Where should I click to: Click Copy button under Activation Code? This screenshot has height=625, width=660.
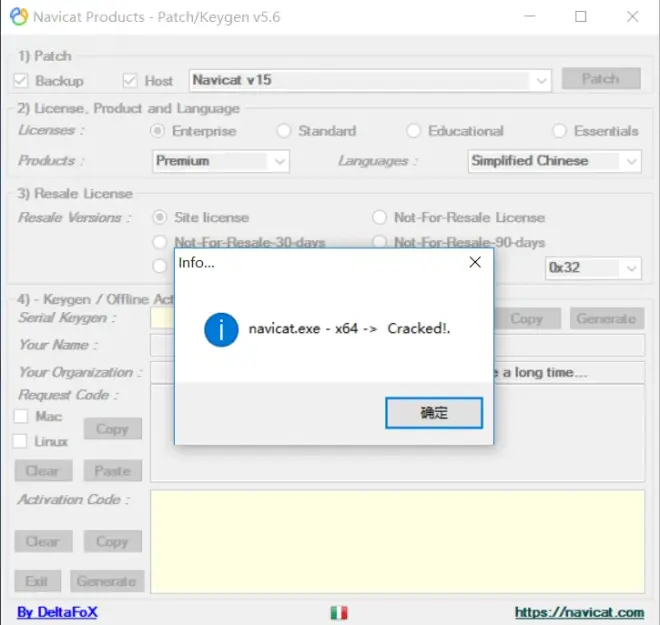click(112, 541)
